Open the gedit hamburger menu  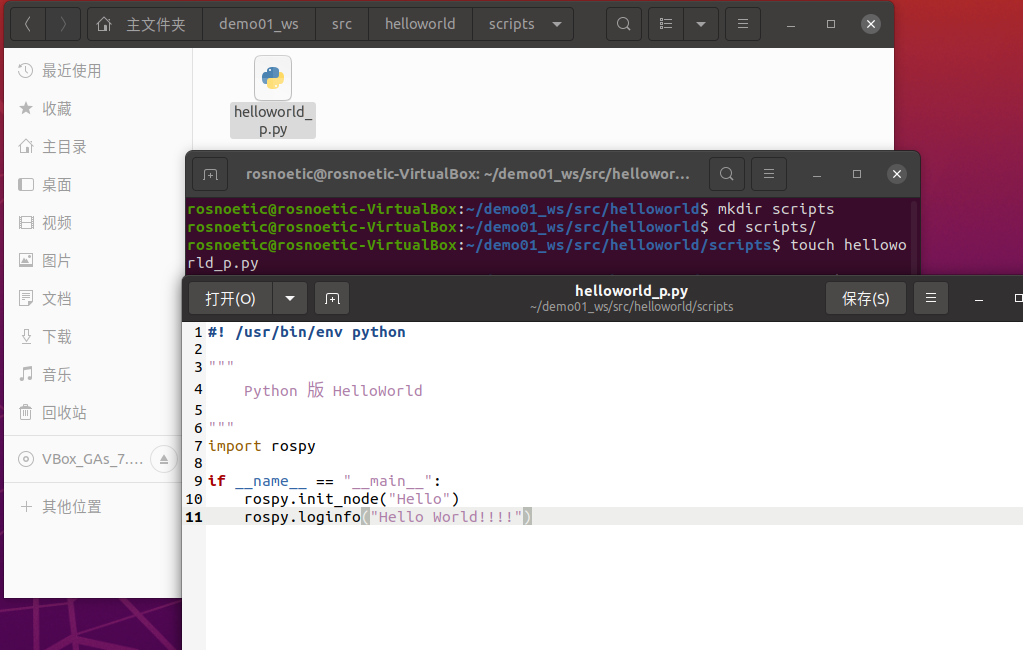931,298
